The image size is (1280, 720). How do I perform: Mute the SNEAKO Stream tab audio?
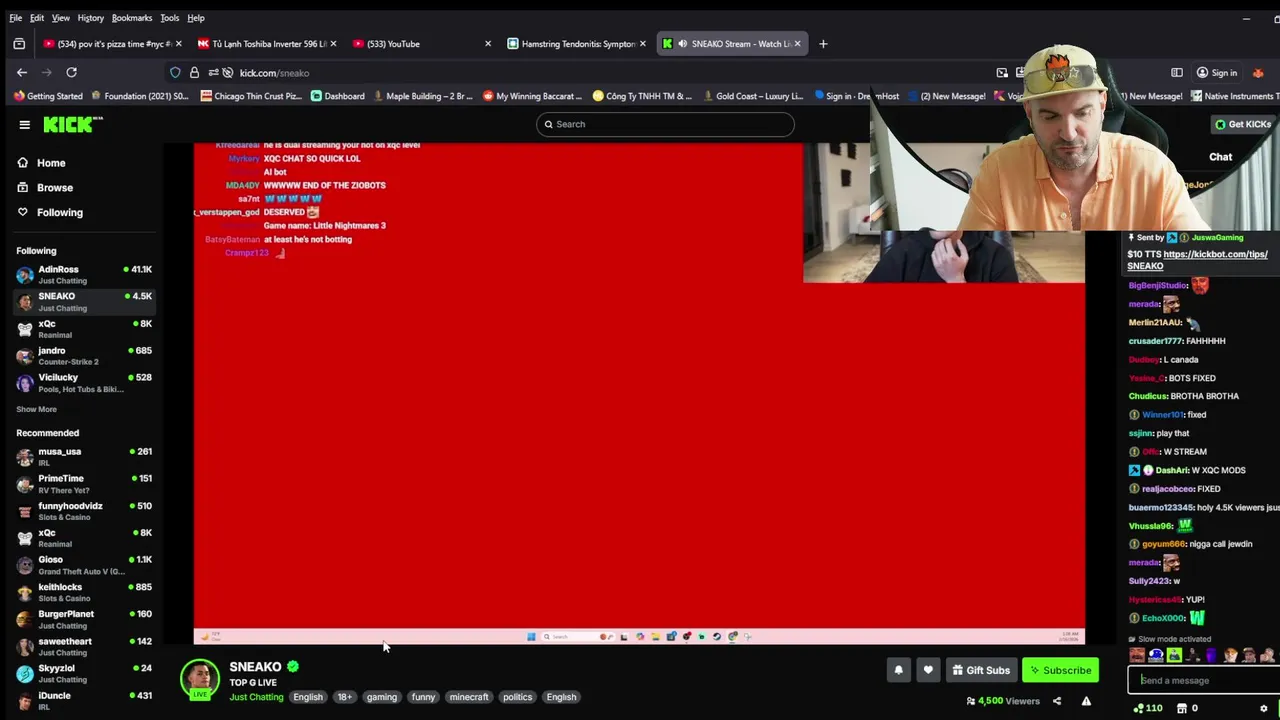682,44
